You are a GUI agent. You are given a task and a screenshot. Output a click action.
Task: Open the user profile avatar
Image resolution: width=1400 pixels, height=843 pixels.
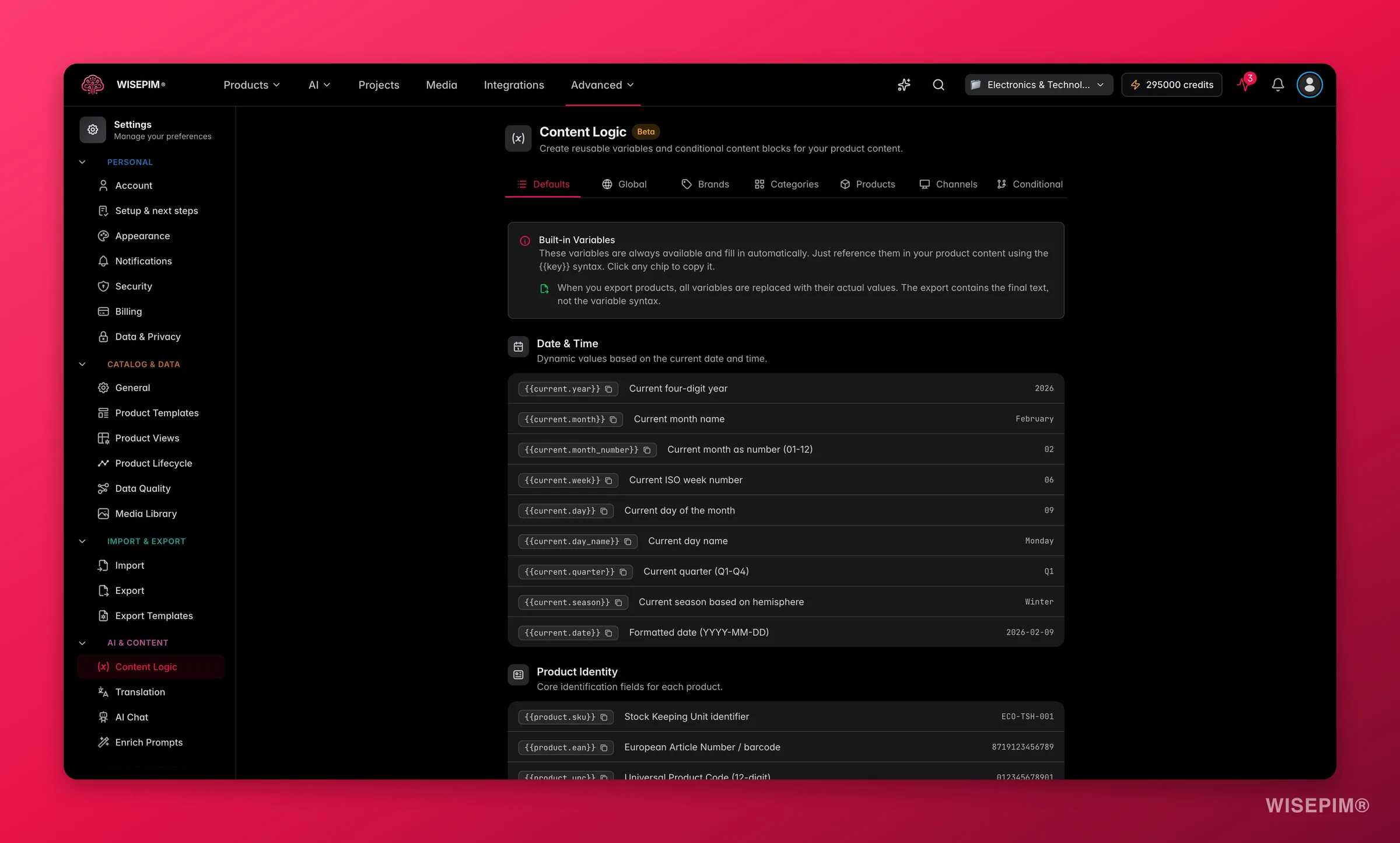(x=1310, y=85)
